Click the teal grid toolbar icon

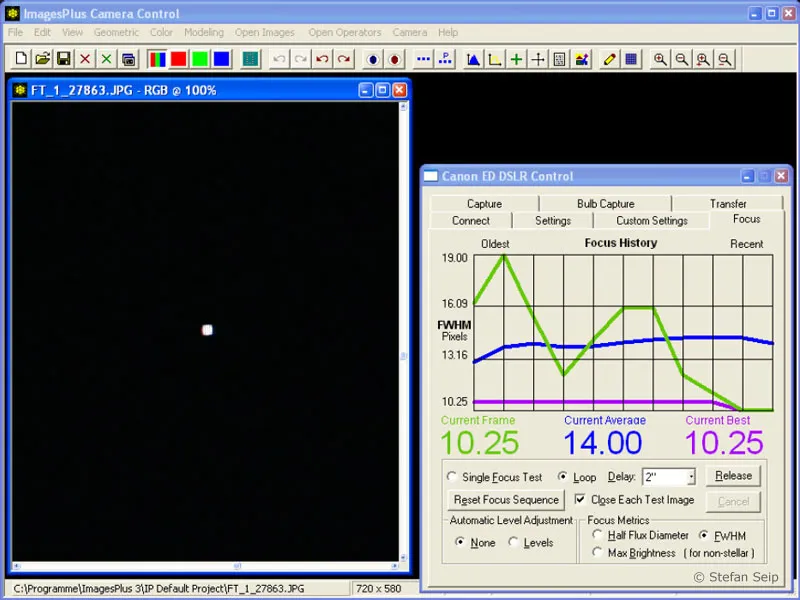[250, 59]
